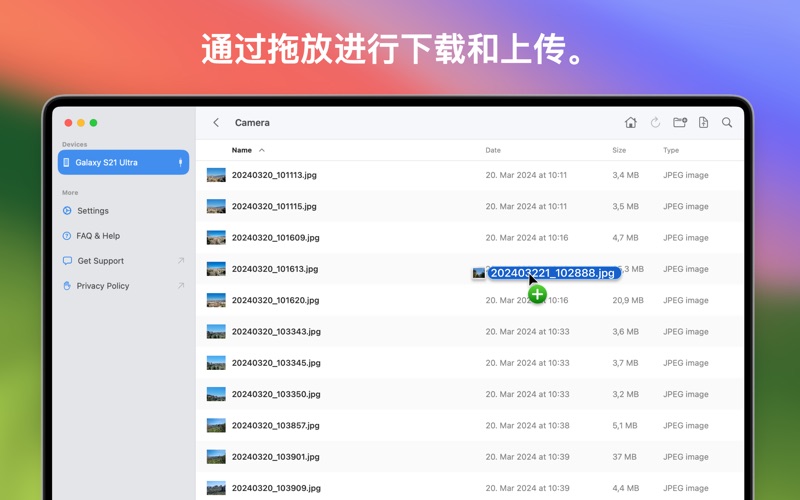The width and height of the screenshot is (800, 500).
Task: Click external arrow next to Privacy Policy
Action: [181, 286]
